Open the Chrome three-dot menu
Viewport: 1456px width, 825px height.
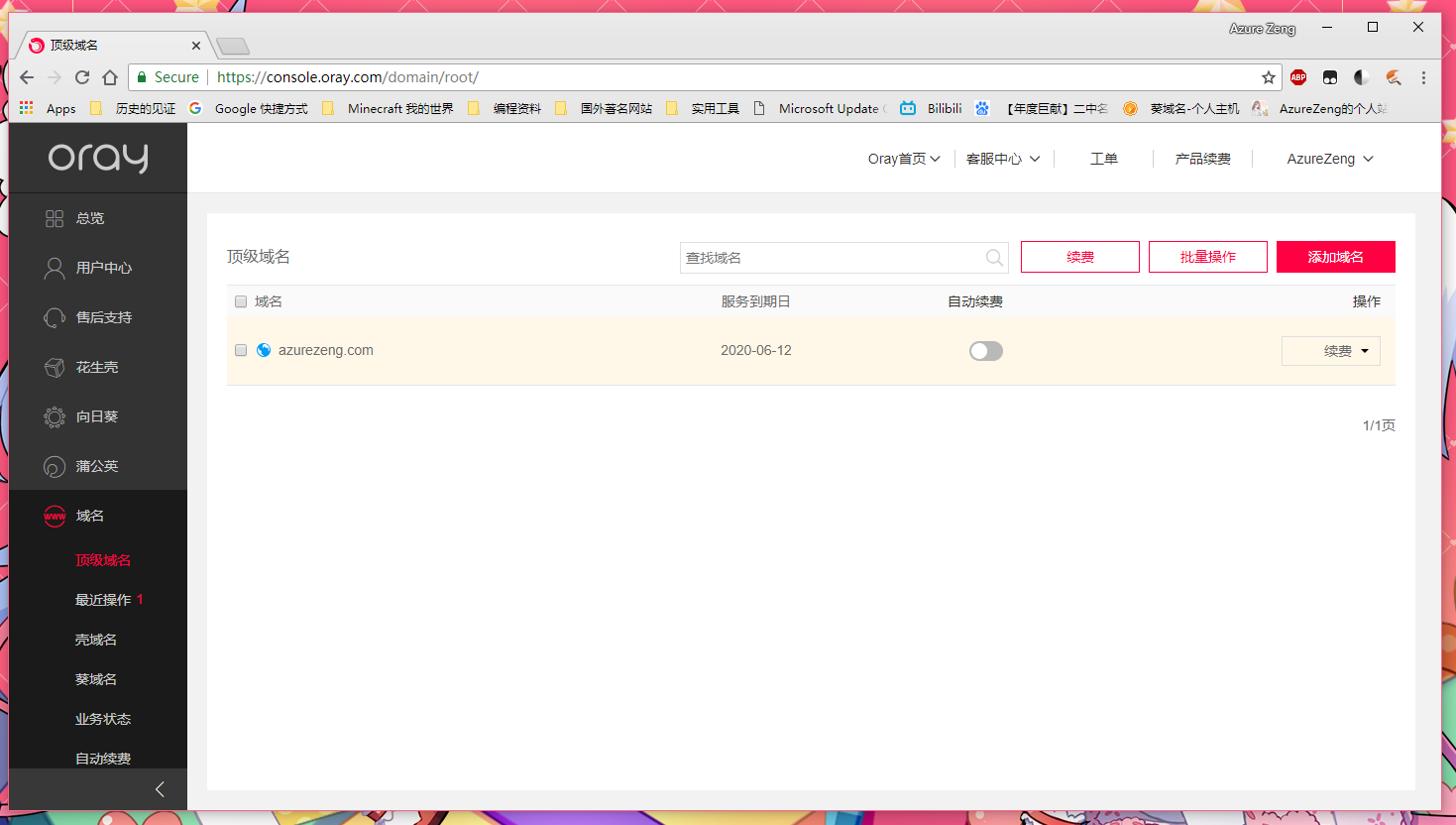point(1423,77)
